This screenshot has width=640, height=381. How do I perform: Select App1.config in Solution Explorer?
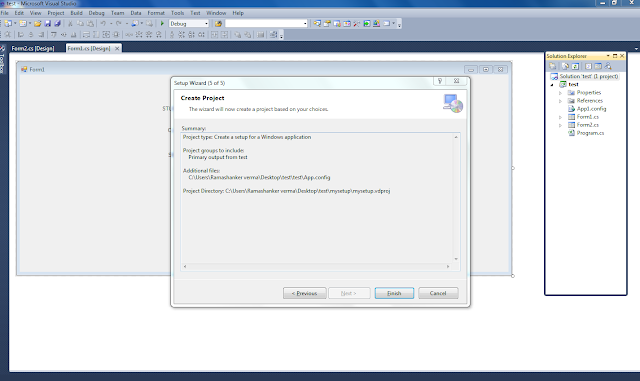click(591, 109)
